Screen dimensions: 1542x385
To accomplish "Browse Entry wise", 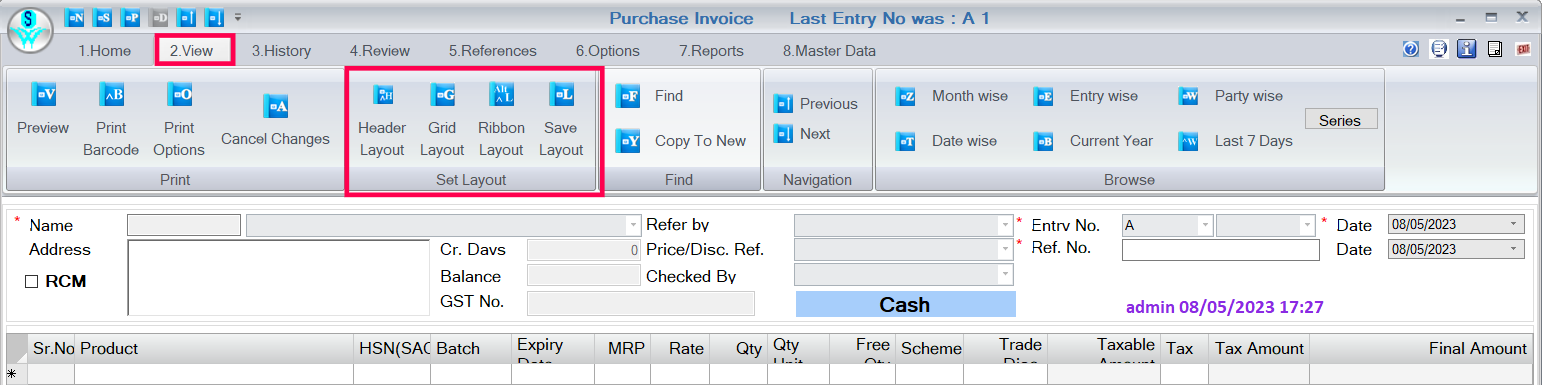I will tap(1086, 96).
